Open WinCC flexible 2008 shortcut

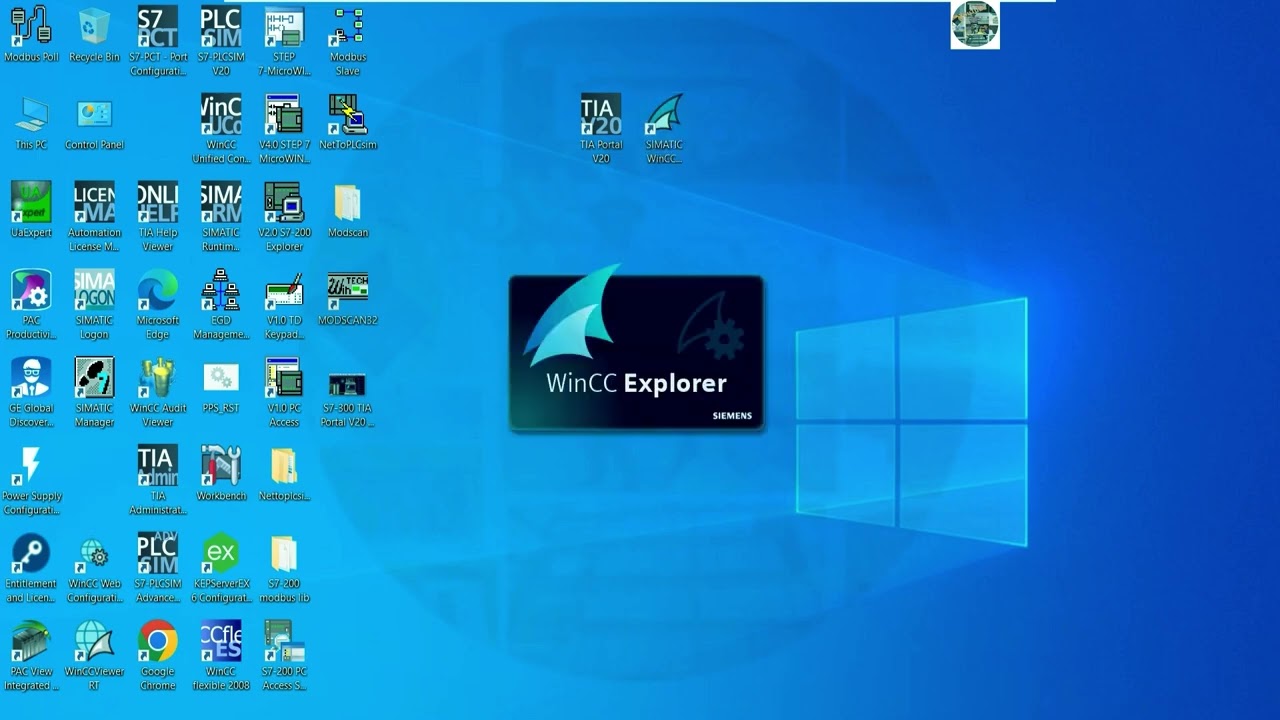click(221, 657)
